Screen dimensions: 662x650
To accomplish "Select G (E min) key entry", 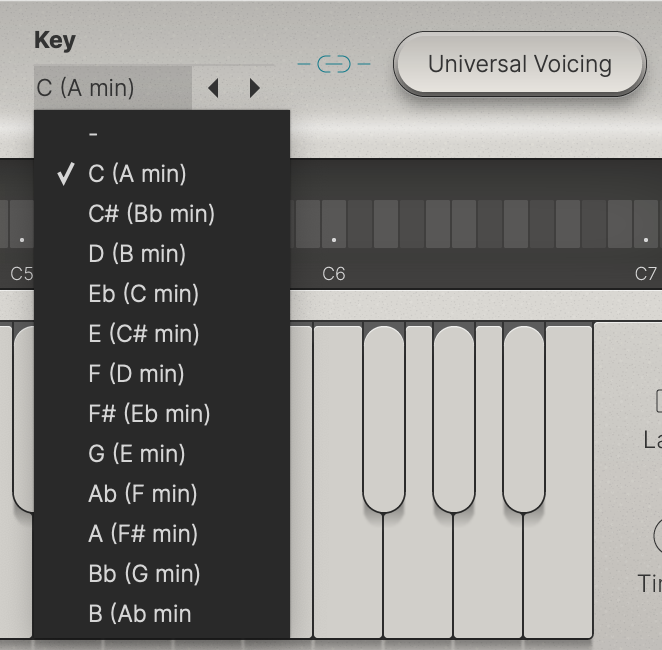I will [x=137, y=454].
